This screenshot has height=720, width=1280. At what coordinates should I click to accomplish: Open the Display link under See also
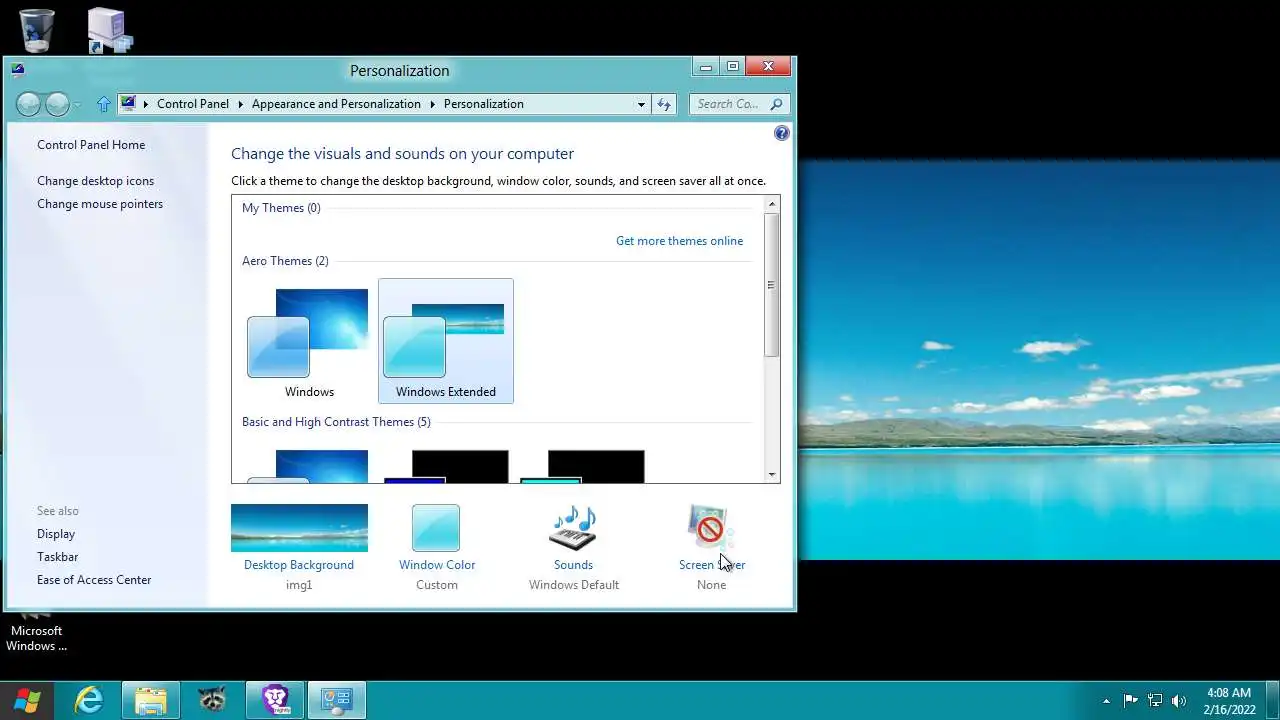(56, 534)
